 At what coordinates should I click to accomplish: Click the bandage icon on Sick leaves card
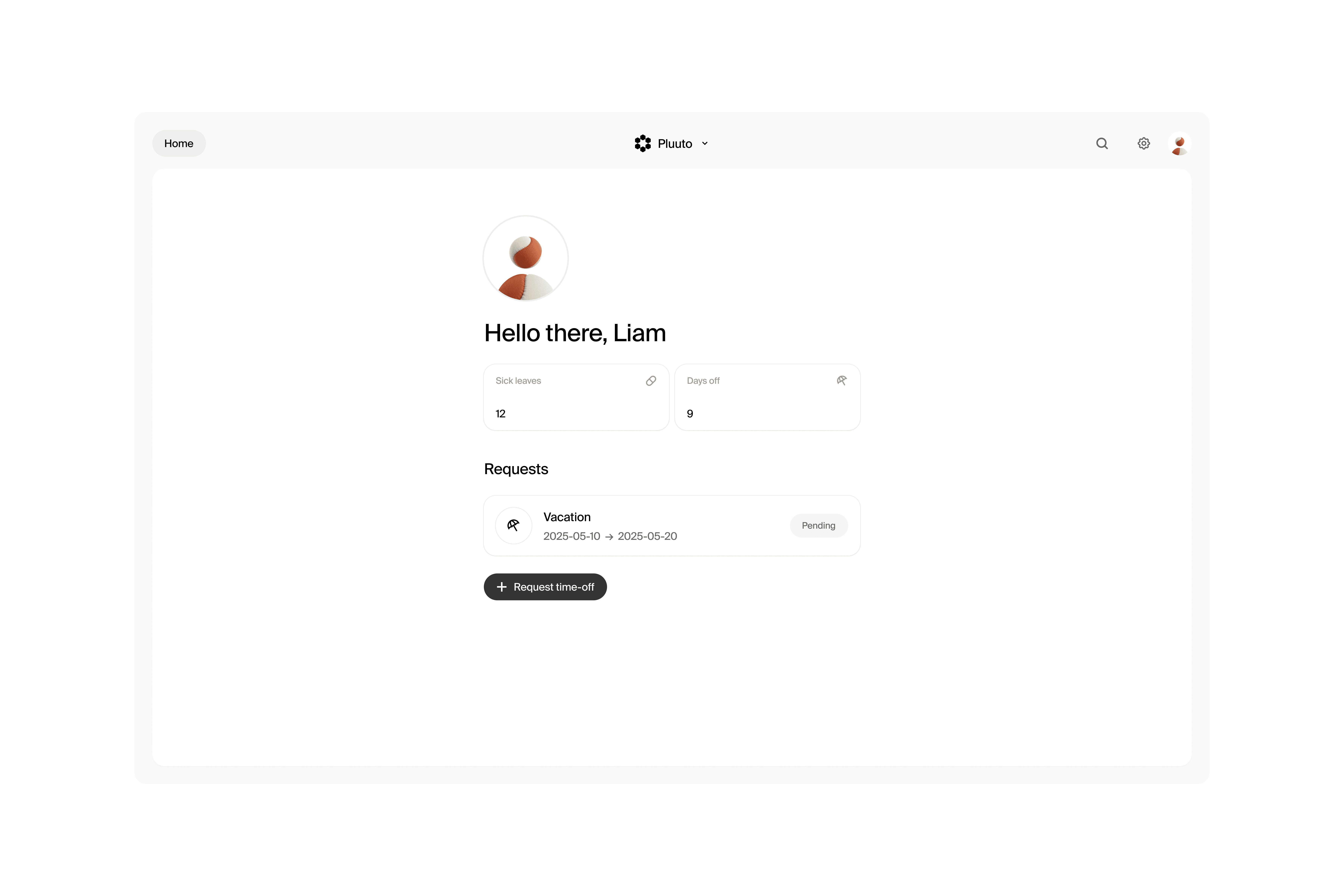[651, 381]
